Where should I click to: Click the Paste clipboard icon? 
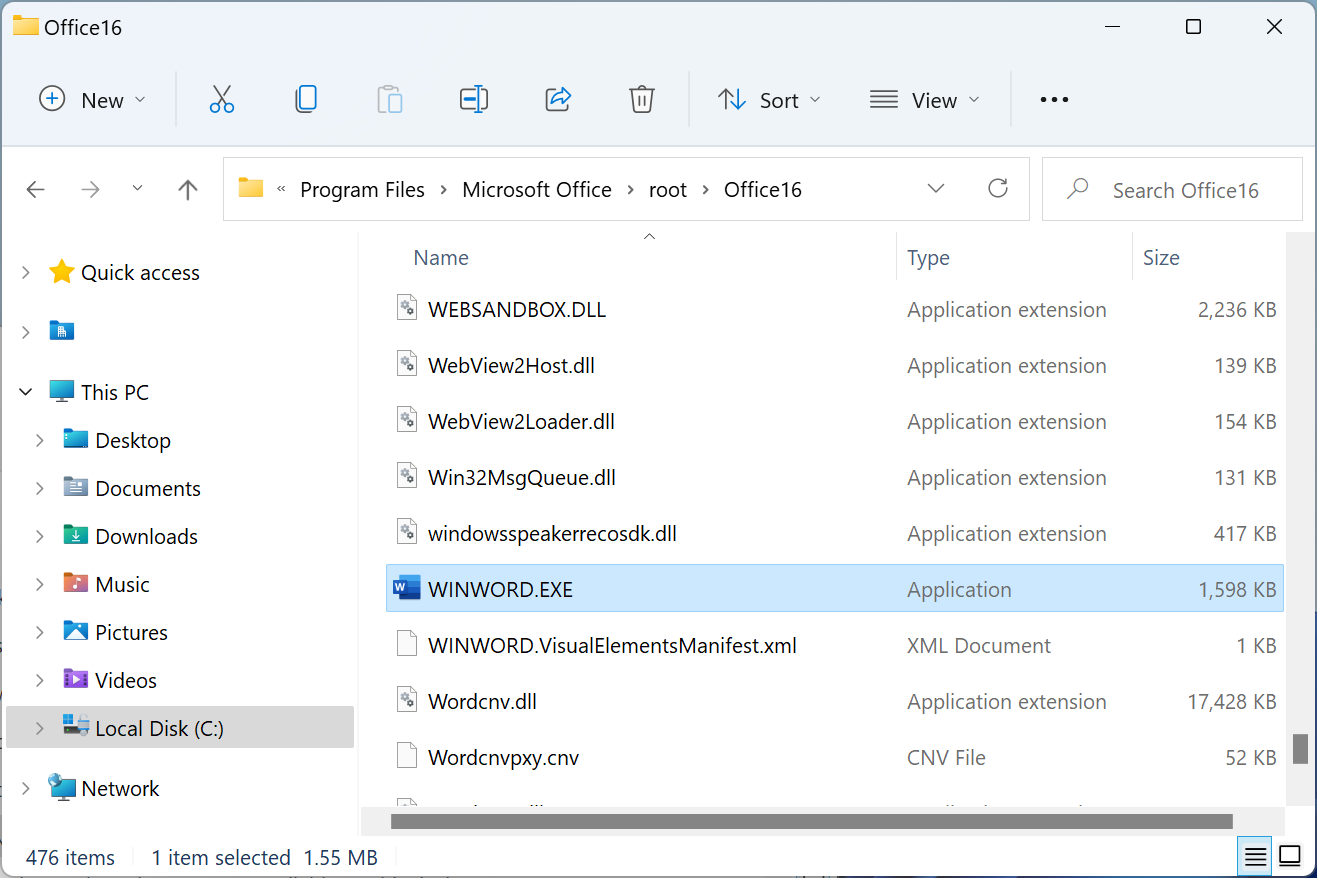point(390,99)
